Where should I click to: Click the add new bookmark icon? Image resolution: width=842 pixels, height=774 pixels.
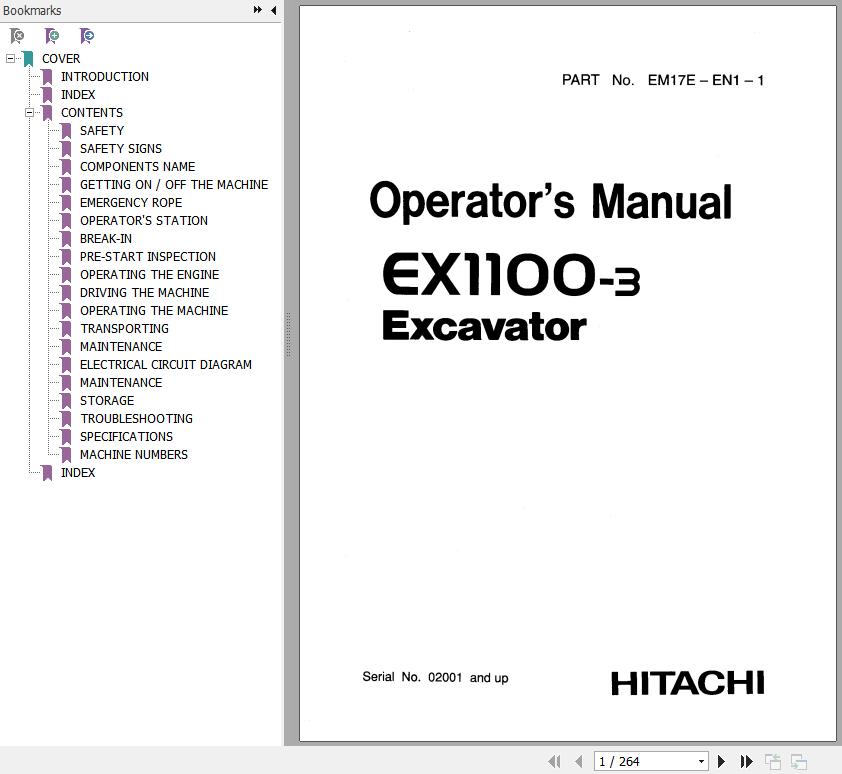[52, 36]
